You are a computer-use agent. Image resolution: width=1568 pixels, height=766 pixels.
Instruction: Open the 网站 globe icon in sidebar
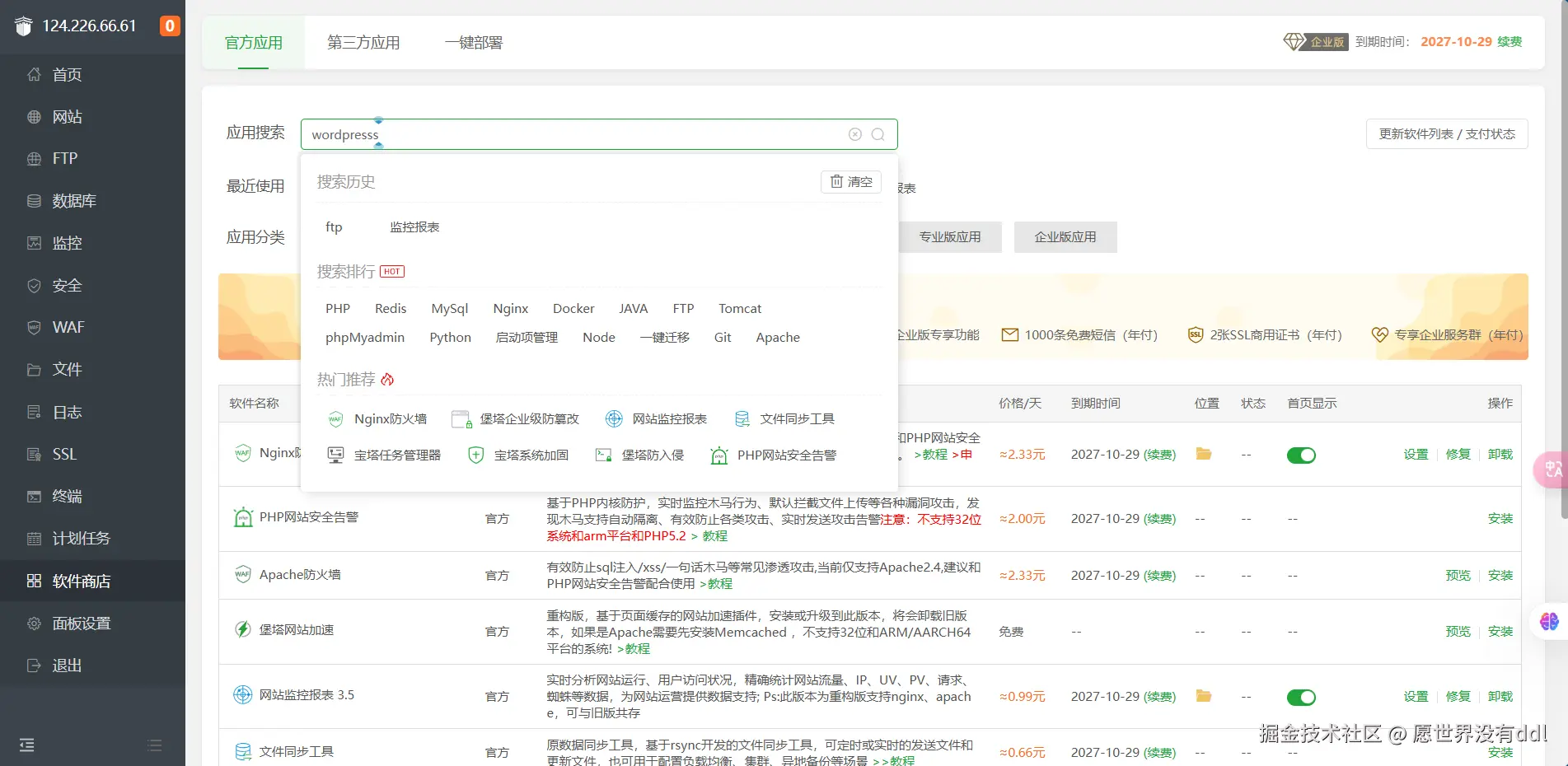pyautogui.click(x=34, y=117)
